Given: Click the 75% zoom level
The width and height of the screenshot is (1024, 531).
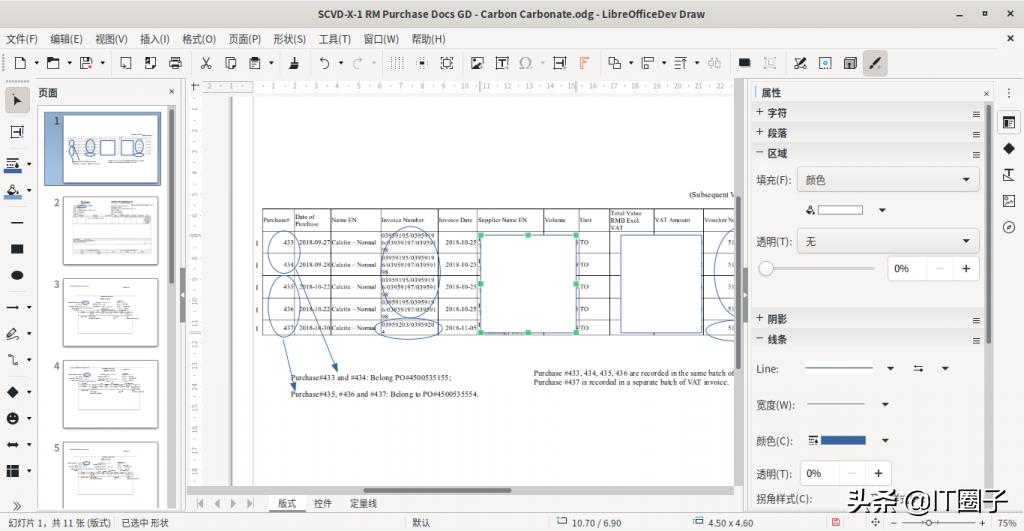Looking at the screenshot, I should (1006, 523).
